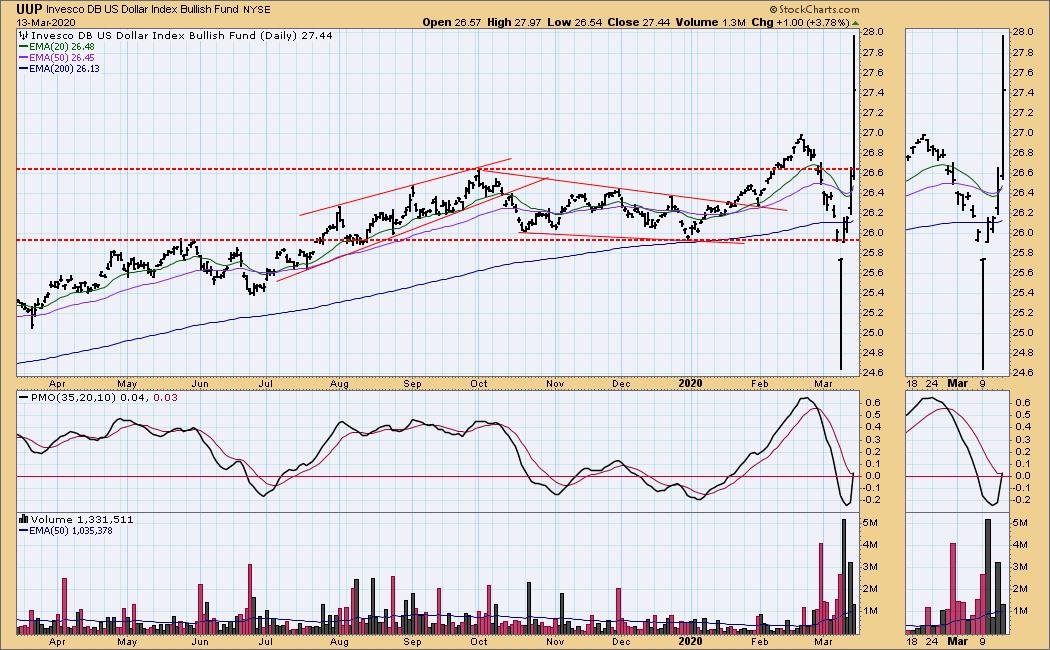
Task: Click the 2020 label under the price panel
Action: pyautogui.click(x=690, y=384)
